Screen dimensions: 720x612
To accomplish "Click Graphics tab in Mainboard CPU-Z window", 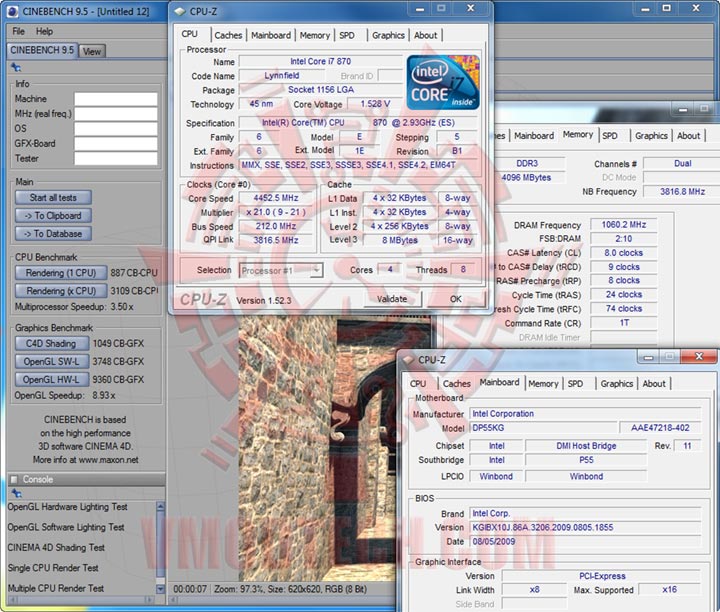I will click(x=617, y=384).
